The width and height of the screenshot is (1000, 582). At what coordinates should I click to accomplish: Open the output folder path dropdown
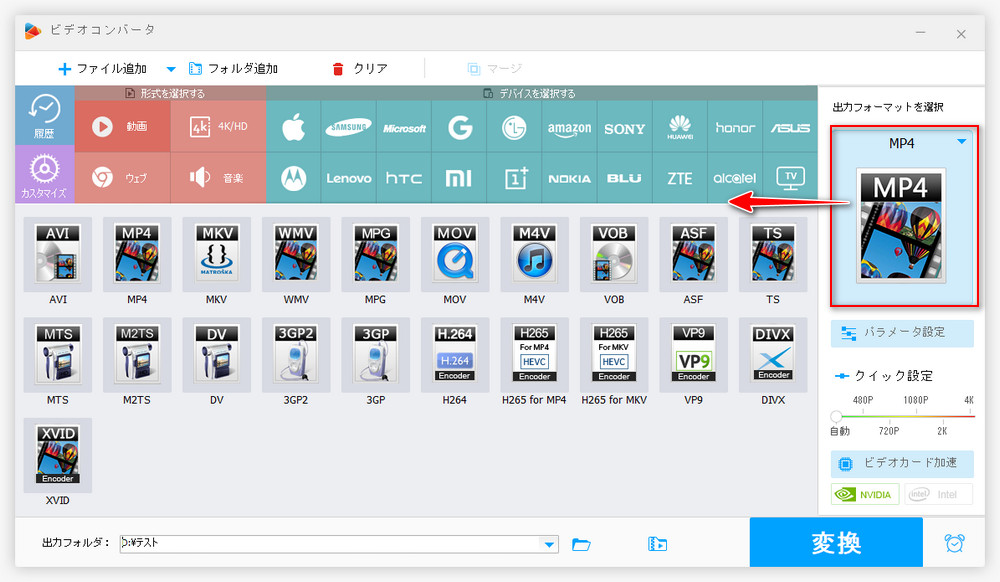[x=548, y=544]
